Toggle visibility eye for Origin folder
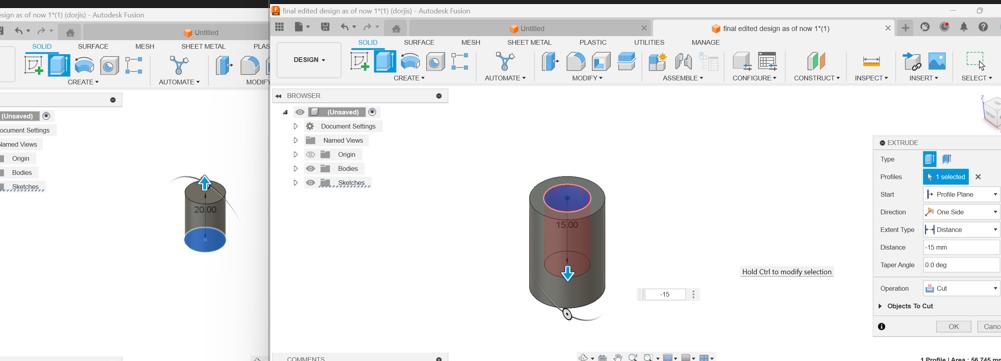The height and width of the screenshot is (361, 1001). click(x=311, y=155)
